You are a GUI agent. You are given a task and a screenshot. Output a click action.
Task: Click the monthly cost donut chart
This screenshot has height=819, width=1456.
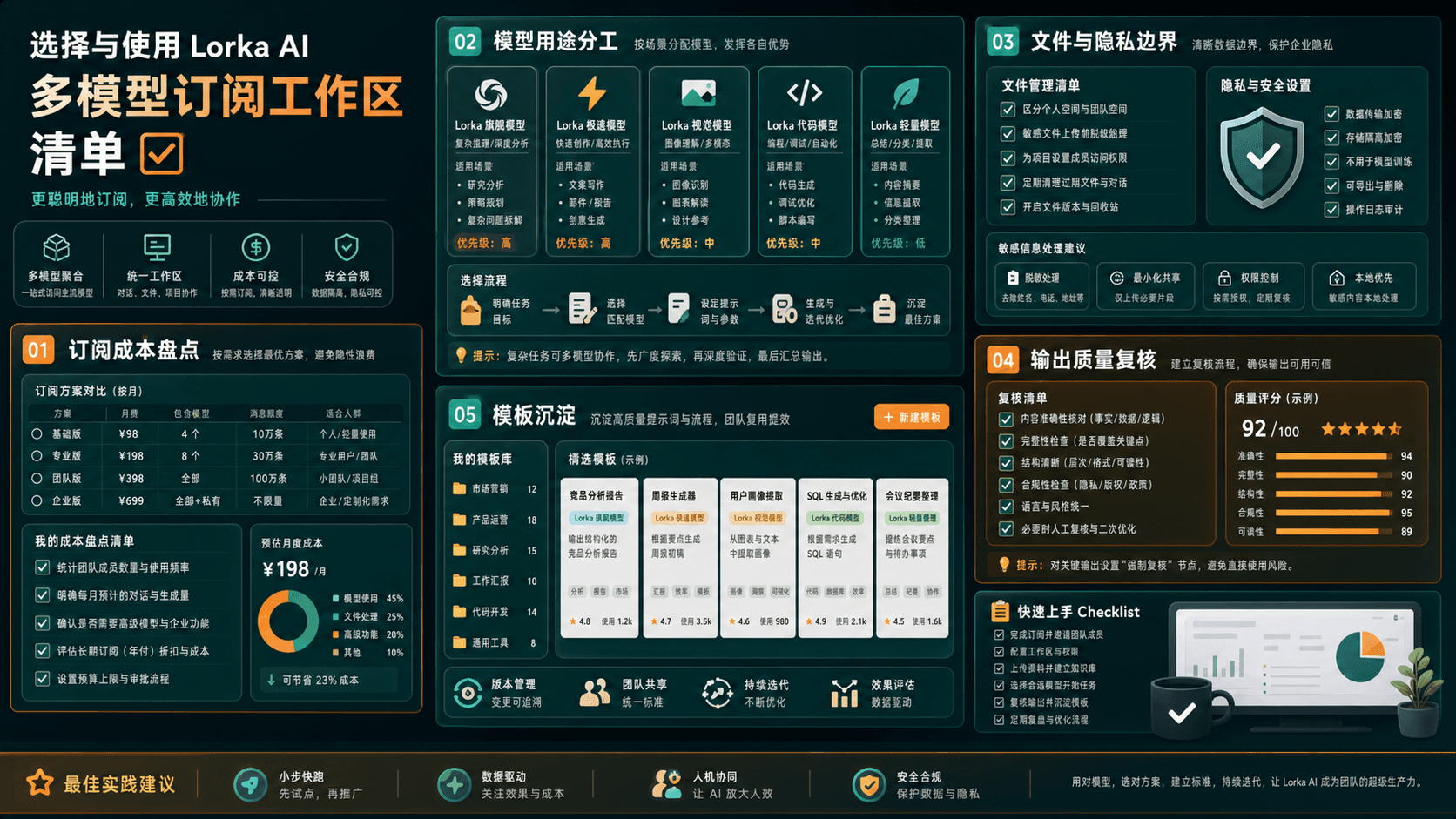[x=288, y=621]
